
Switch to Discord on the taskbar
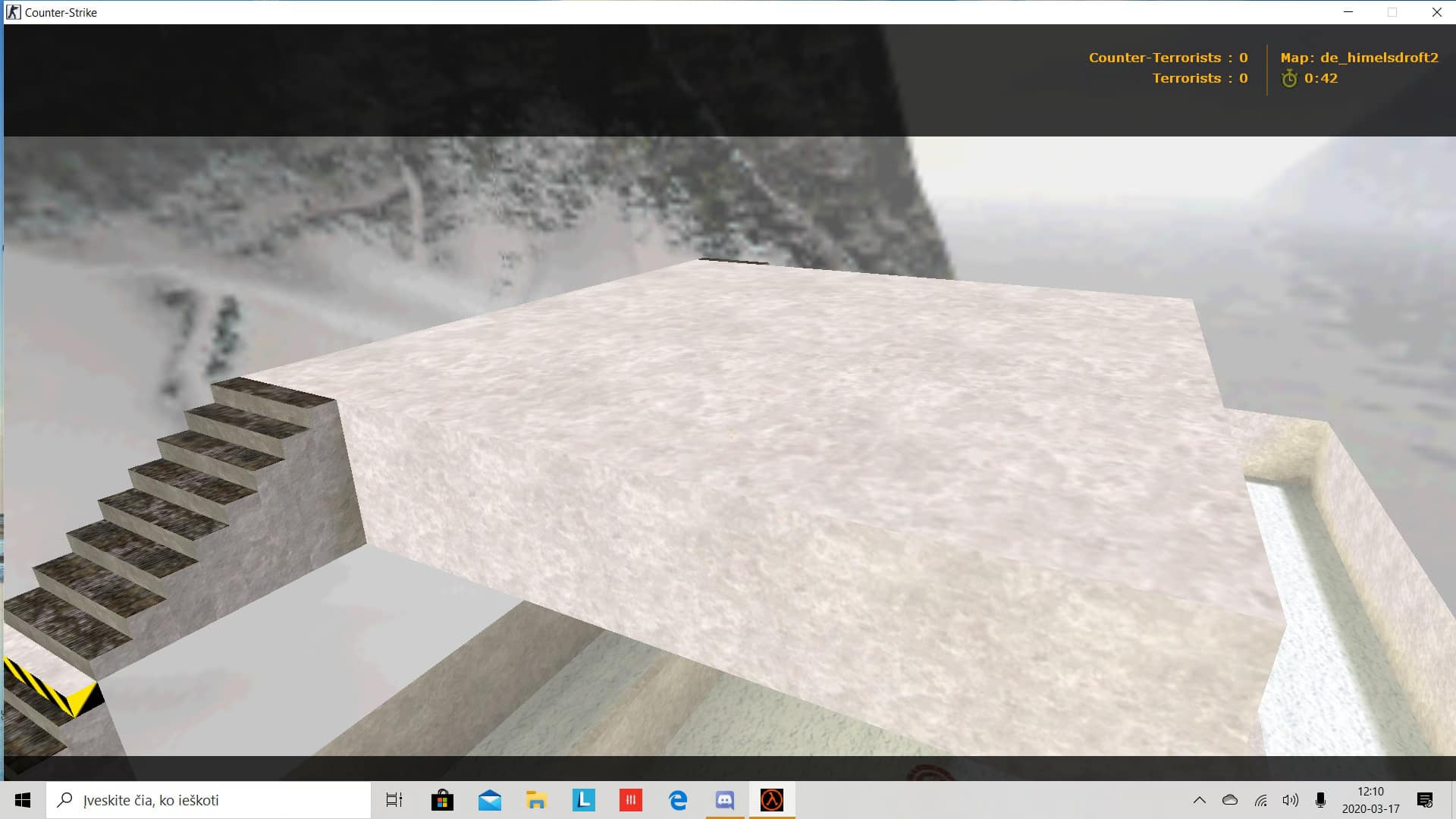725,800
